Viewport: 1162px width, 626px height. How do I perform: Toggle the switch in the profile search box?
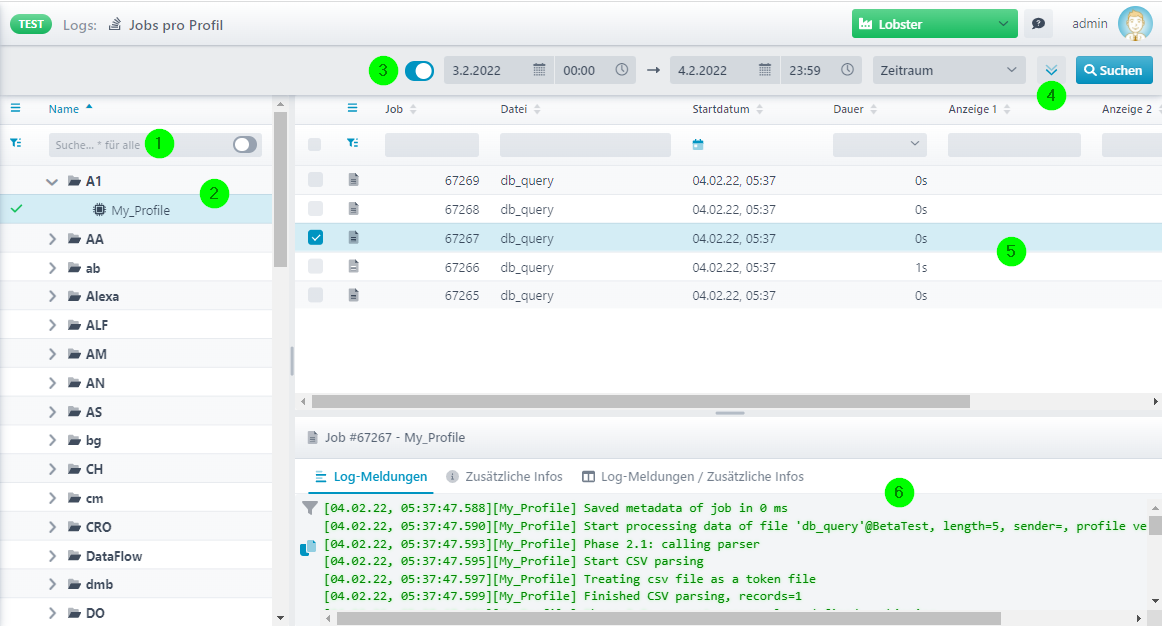coord(245,144)
